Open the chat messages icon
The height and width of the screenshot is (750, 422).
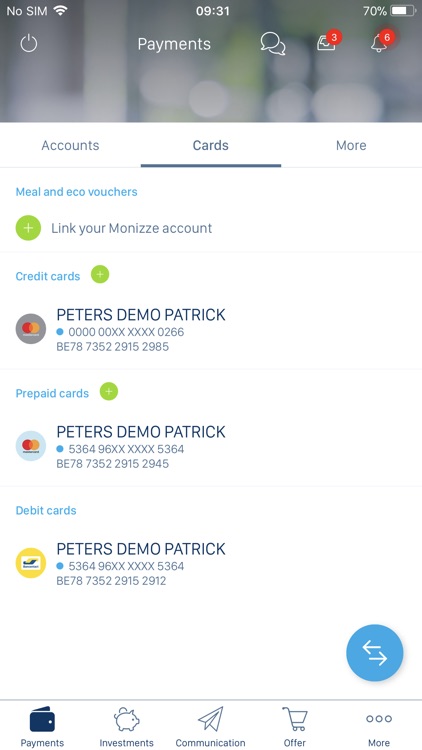click(273, 44)
